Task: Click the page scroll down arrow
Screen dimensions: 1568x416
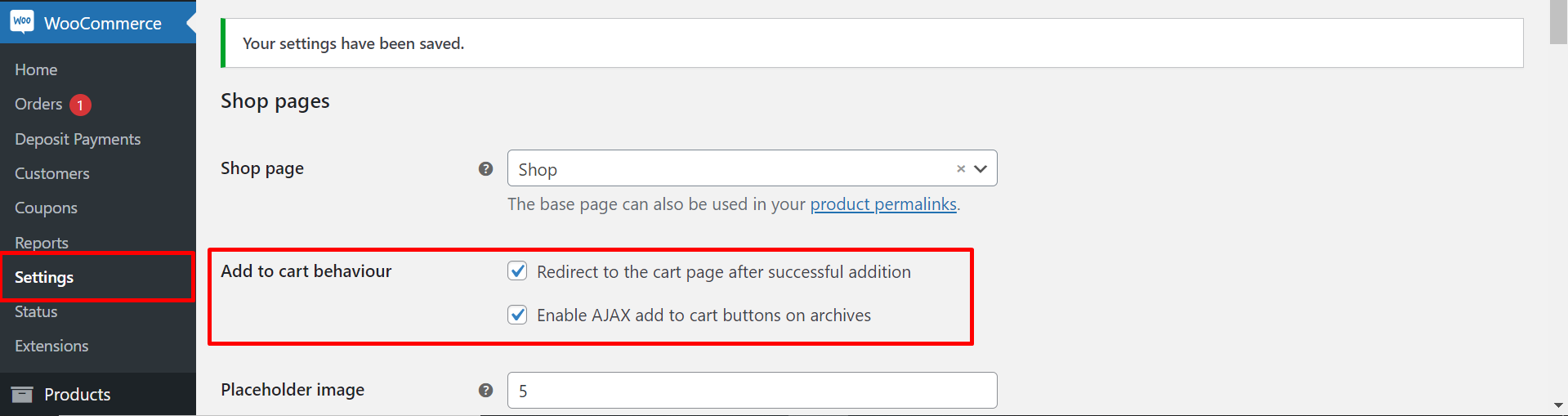Action: (x=1558, y=405)
